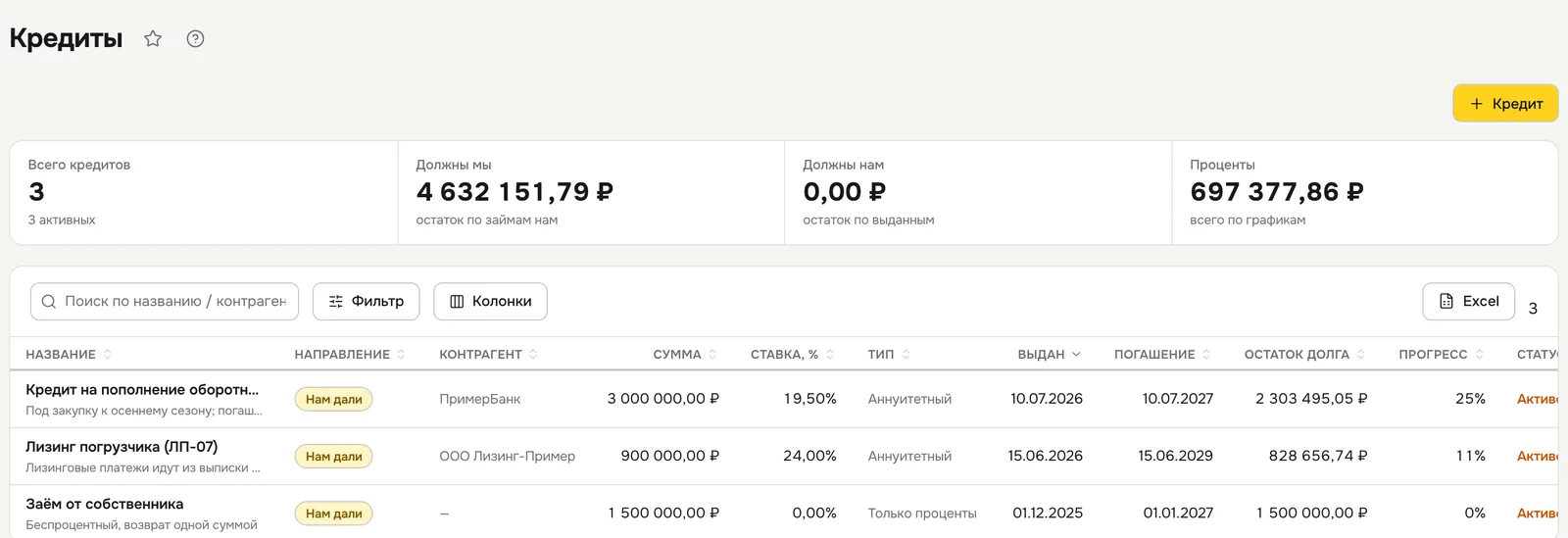Sort by Сумма column arrows

pyautogui.click(x=712, y=355)
